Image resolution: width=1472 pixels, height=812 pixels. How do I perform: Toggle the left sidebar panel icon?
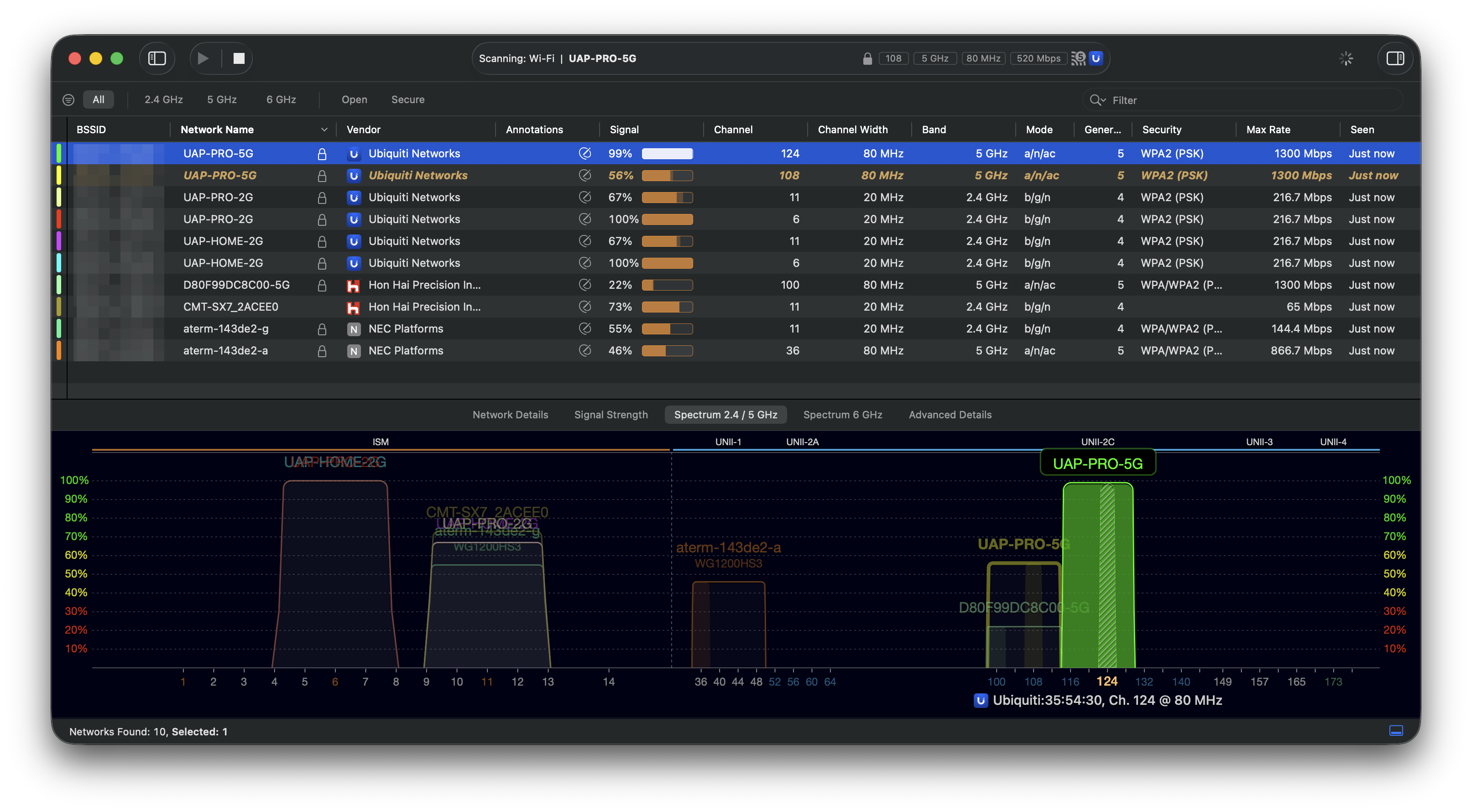(x=157, y=58)
